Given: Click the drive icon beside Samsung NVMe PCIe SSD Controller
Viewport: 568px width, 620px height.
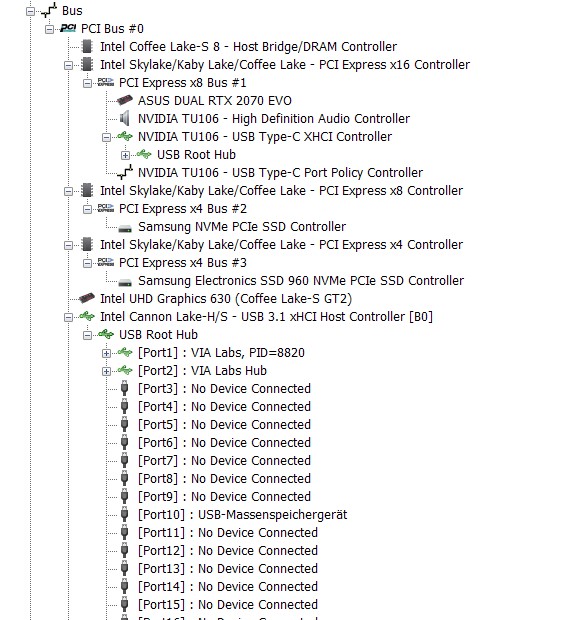Looking at the screenshot, I should pyautogui.click(x=125, y=228).
